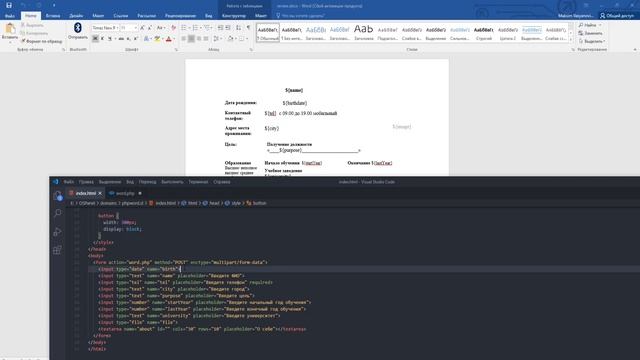Clear all formatting with the eraser icon

[173, 28]
